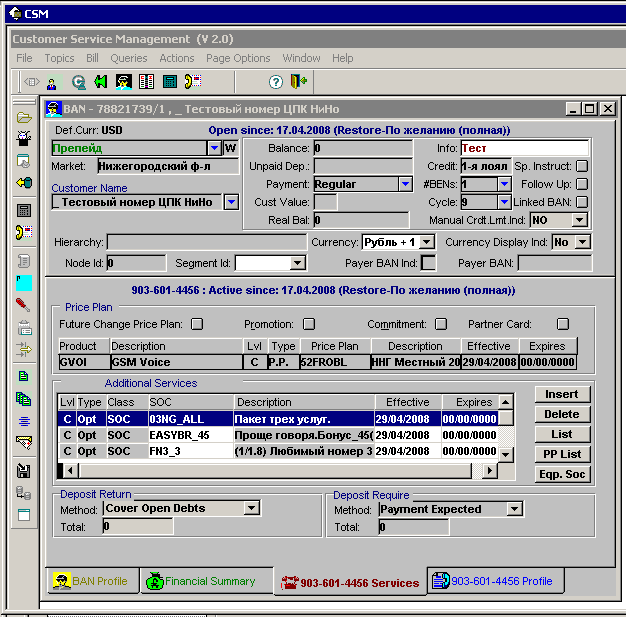Toggle the Commitment checkbox
Screen dimensions: 626x617
(x=441, y=324)
